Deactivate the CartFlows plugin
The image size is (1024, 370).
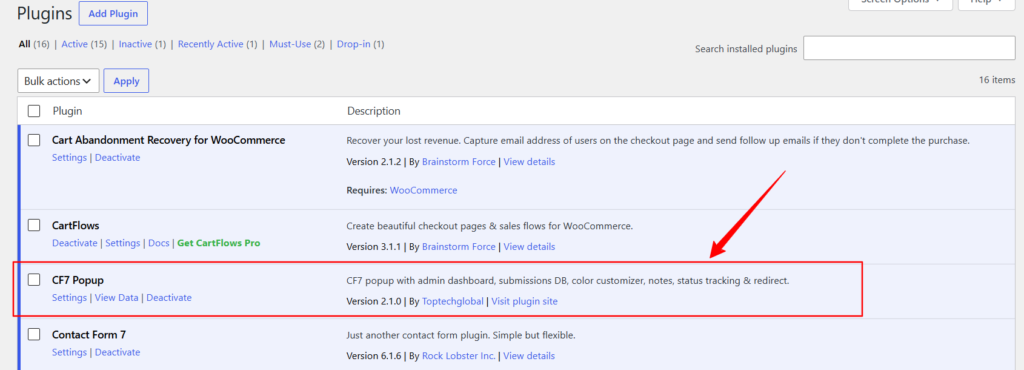pyautogui.click(x=74, y=243)
